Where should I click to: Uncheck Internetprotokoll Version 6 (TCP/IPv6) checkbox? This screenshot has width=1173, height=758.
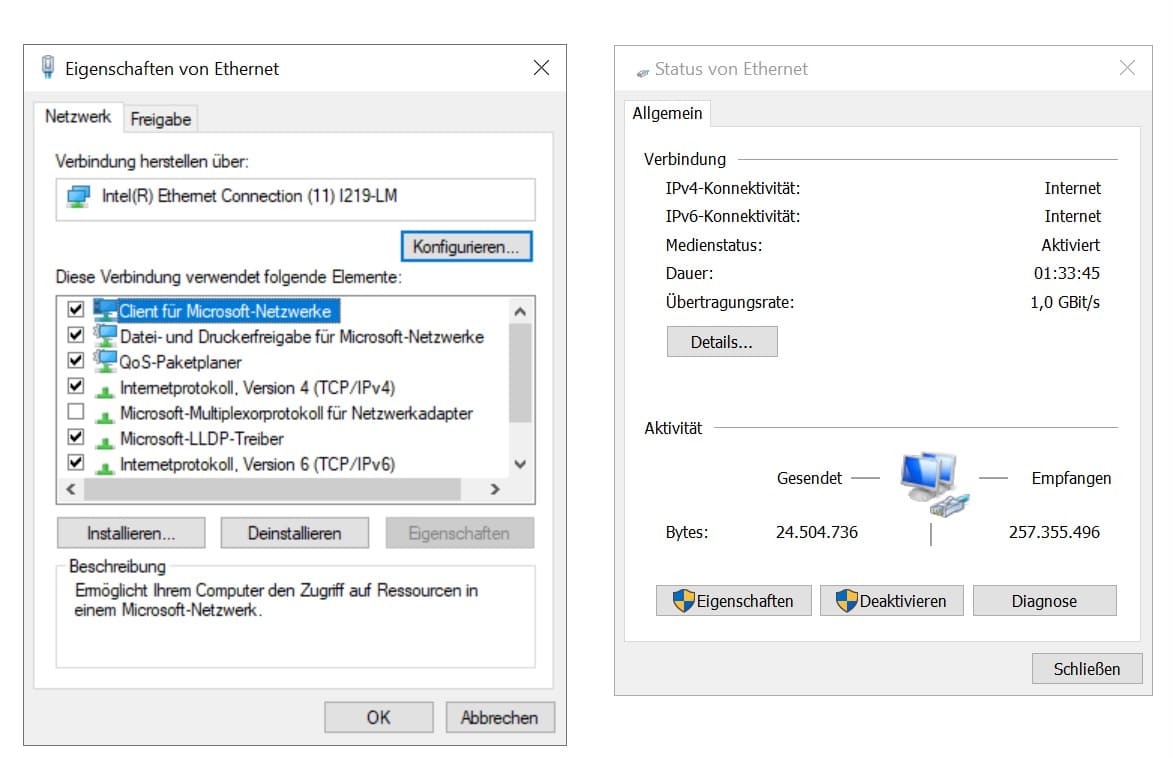pyautogui.click(x=75, y=463)
